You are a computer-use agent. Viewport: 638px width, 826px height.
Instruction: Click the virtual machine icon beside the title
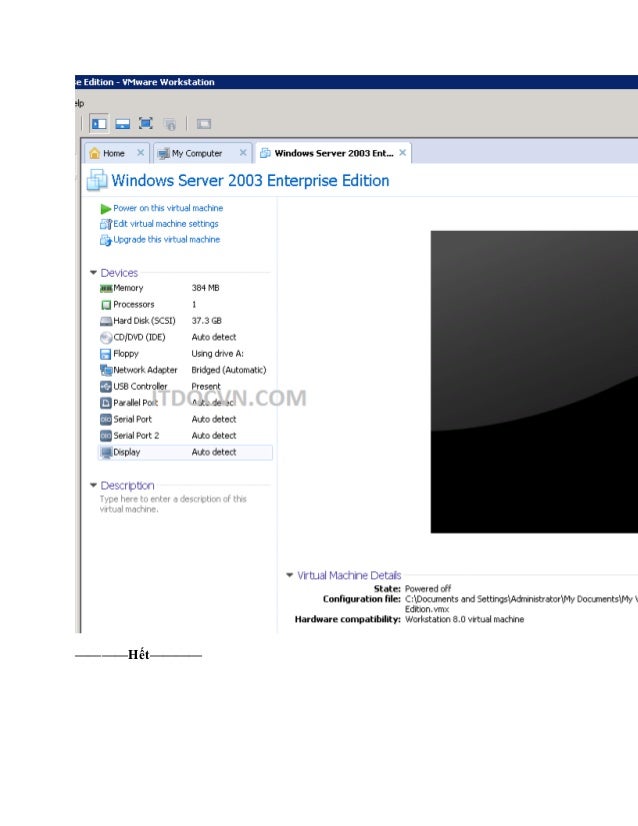(x=97, y=180)
